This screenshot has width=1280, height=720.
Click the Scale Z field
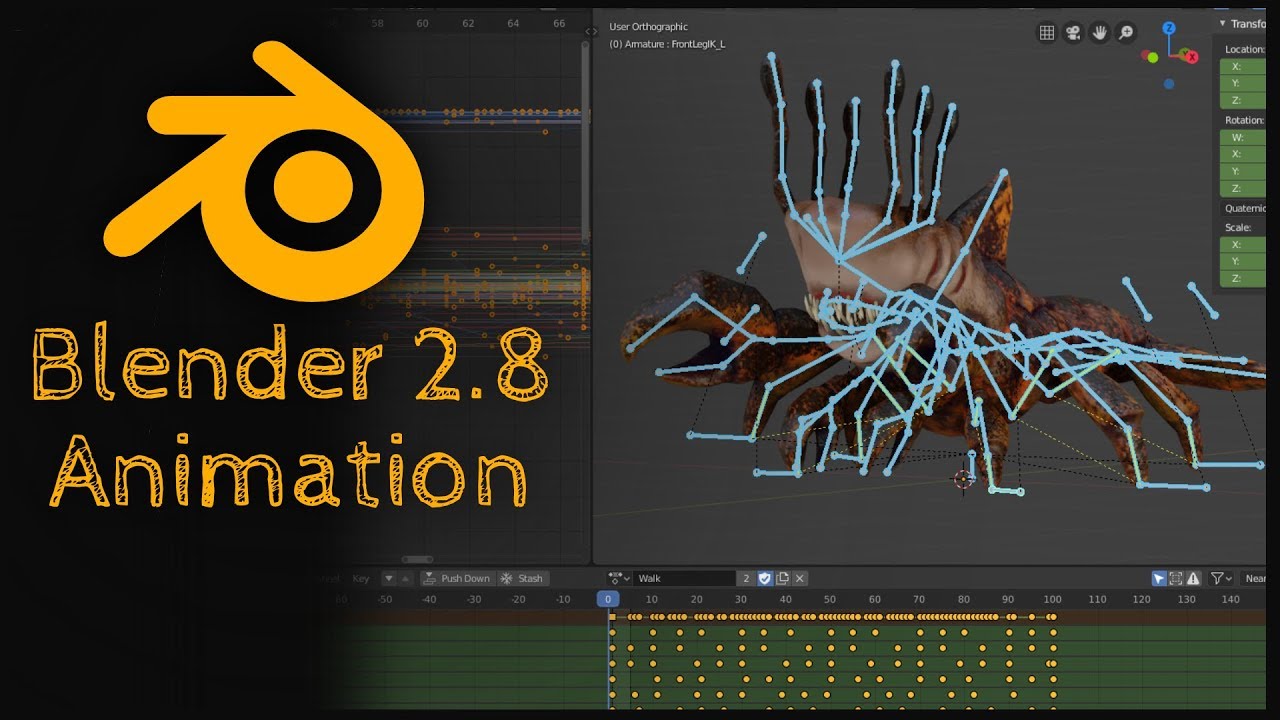tap(1243, 278)
